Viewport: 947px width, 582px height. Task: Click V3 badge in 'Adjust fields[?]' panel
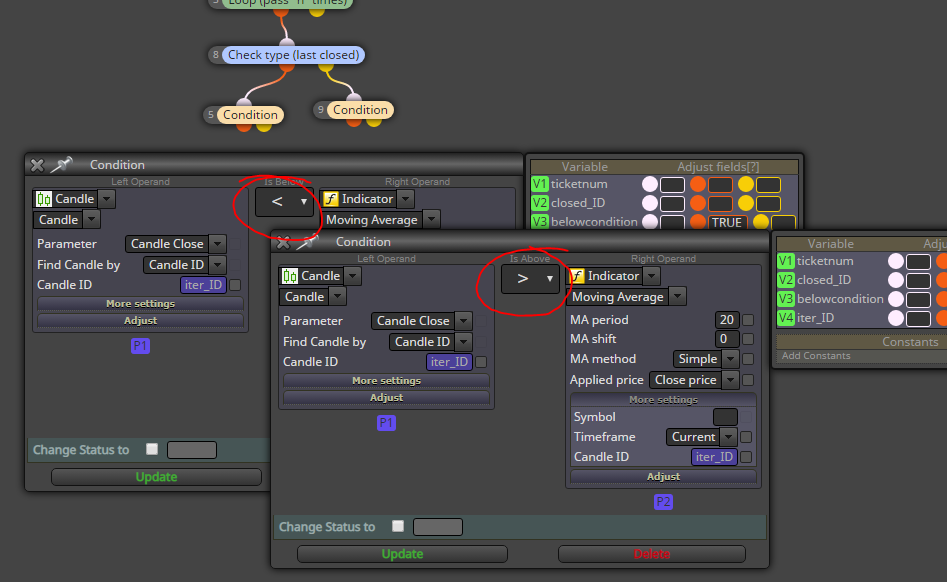(x=540, y=222)
